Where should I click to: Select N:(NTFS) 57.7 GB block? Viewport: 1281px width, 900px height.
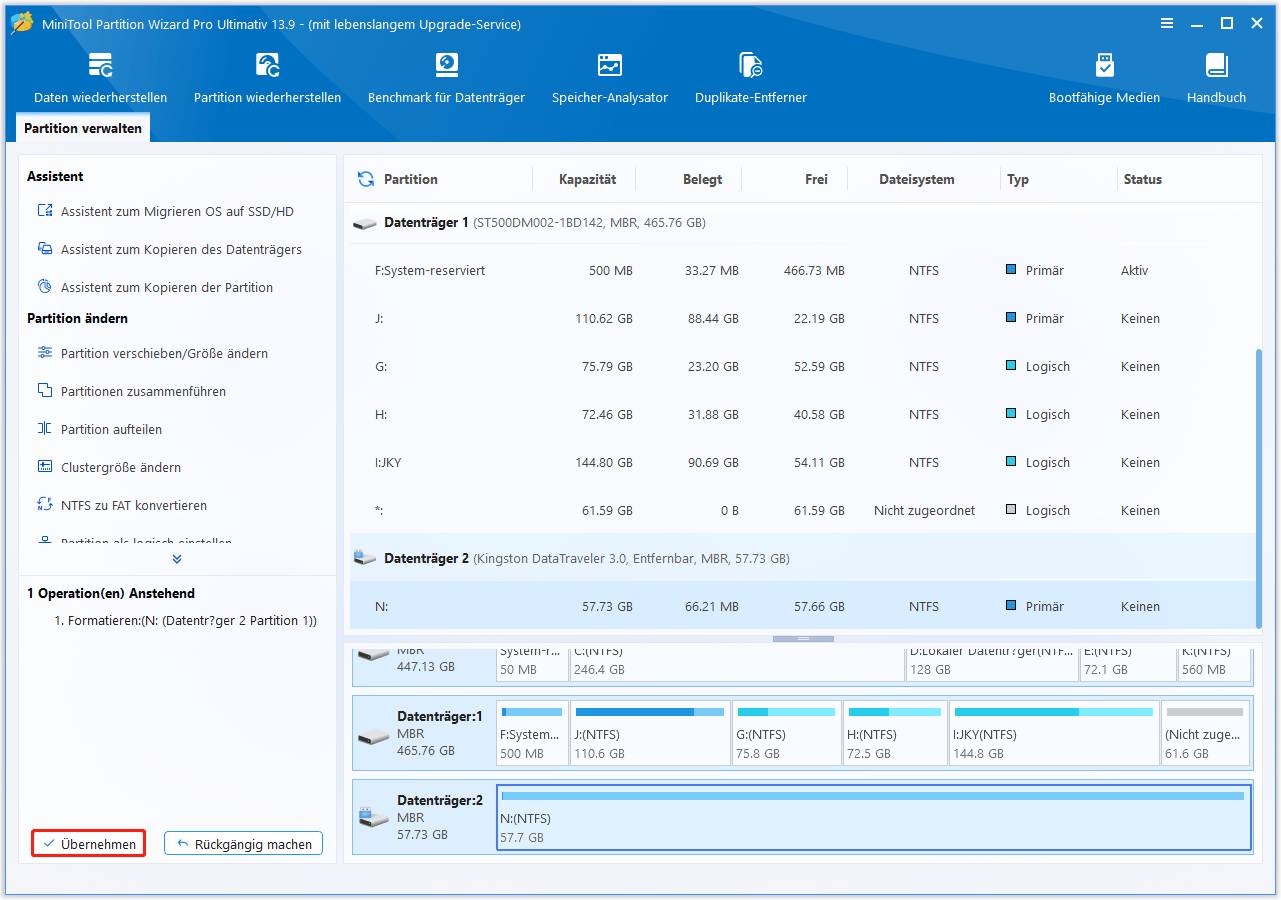874,817
